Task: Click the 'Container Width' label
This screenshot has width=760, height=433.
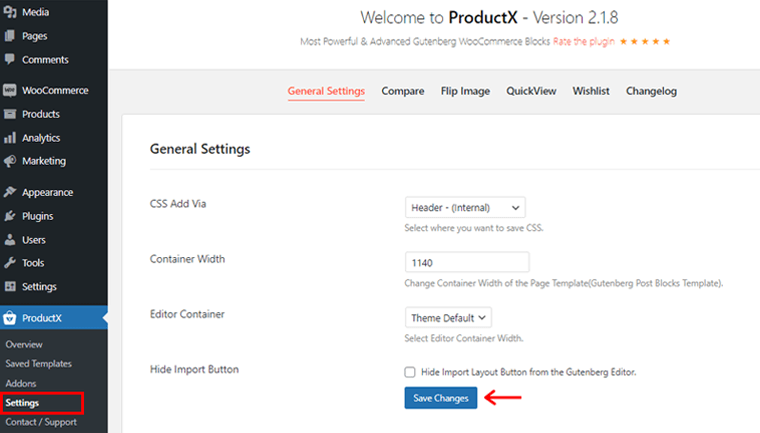Action: coord(187,259)
